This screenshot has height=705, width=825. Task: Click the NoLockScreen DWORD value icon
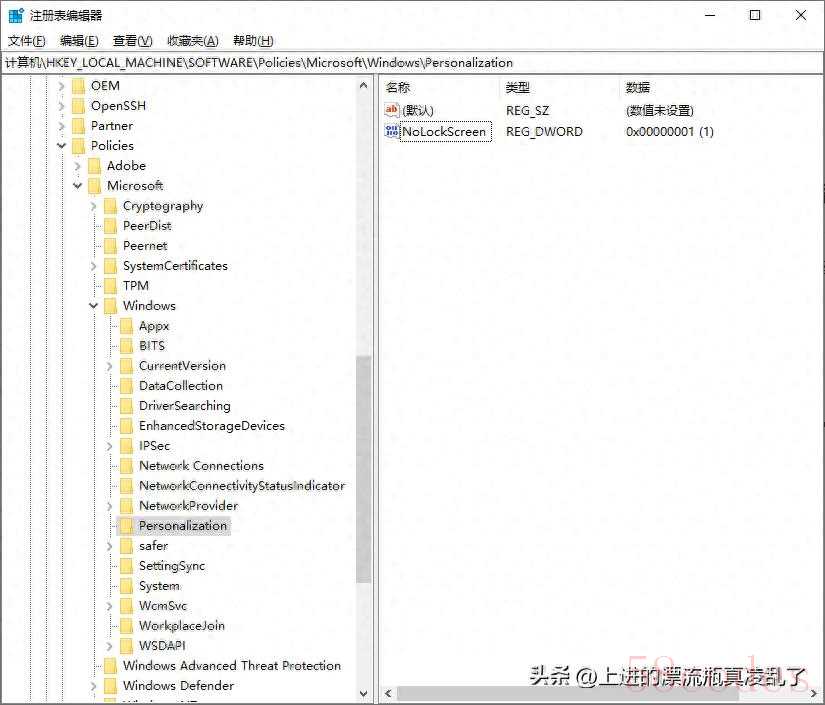coord(392,131)
